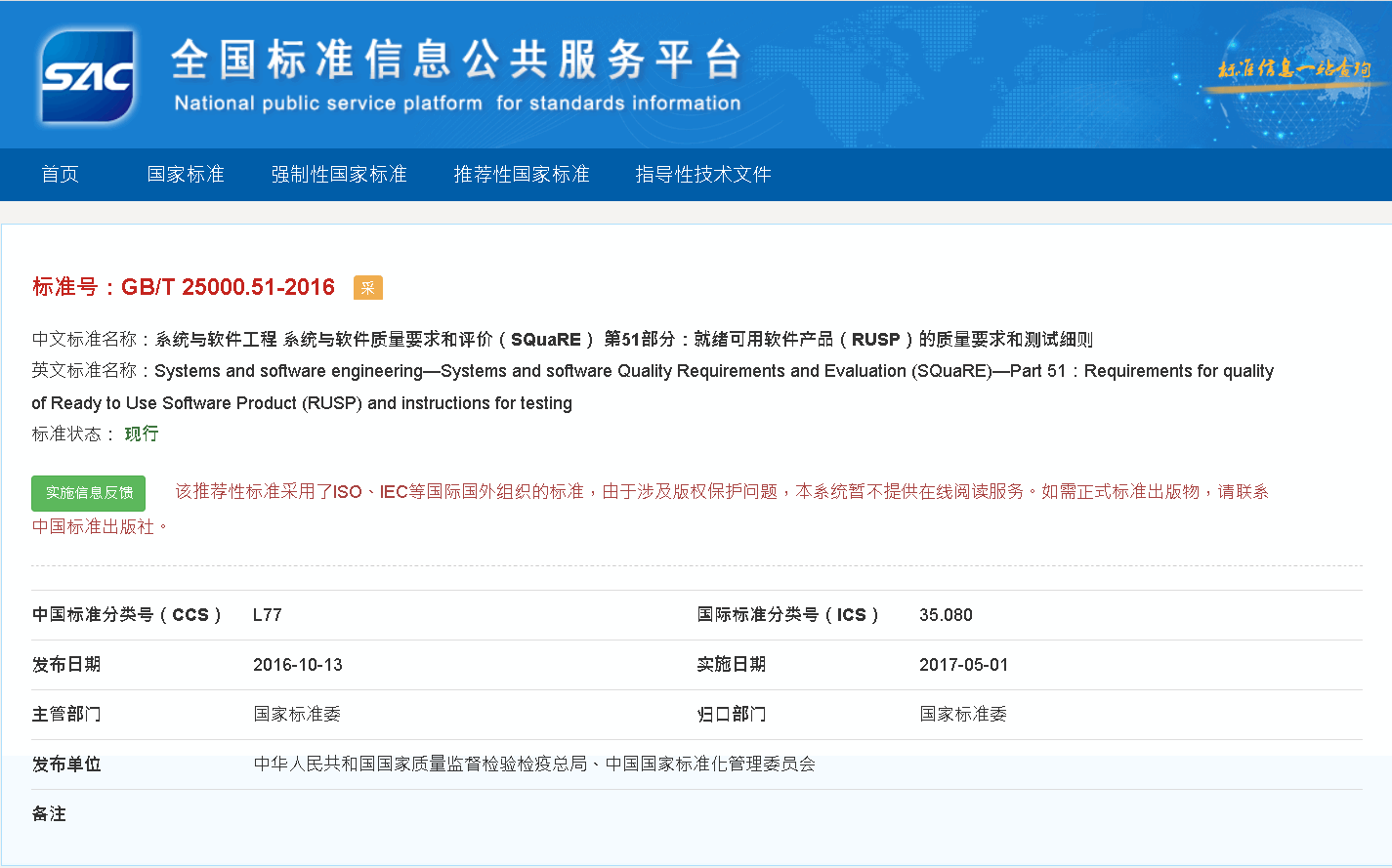Click the 中国标准分类号（CCS） label

(x=127, y=615)
